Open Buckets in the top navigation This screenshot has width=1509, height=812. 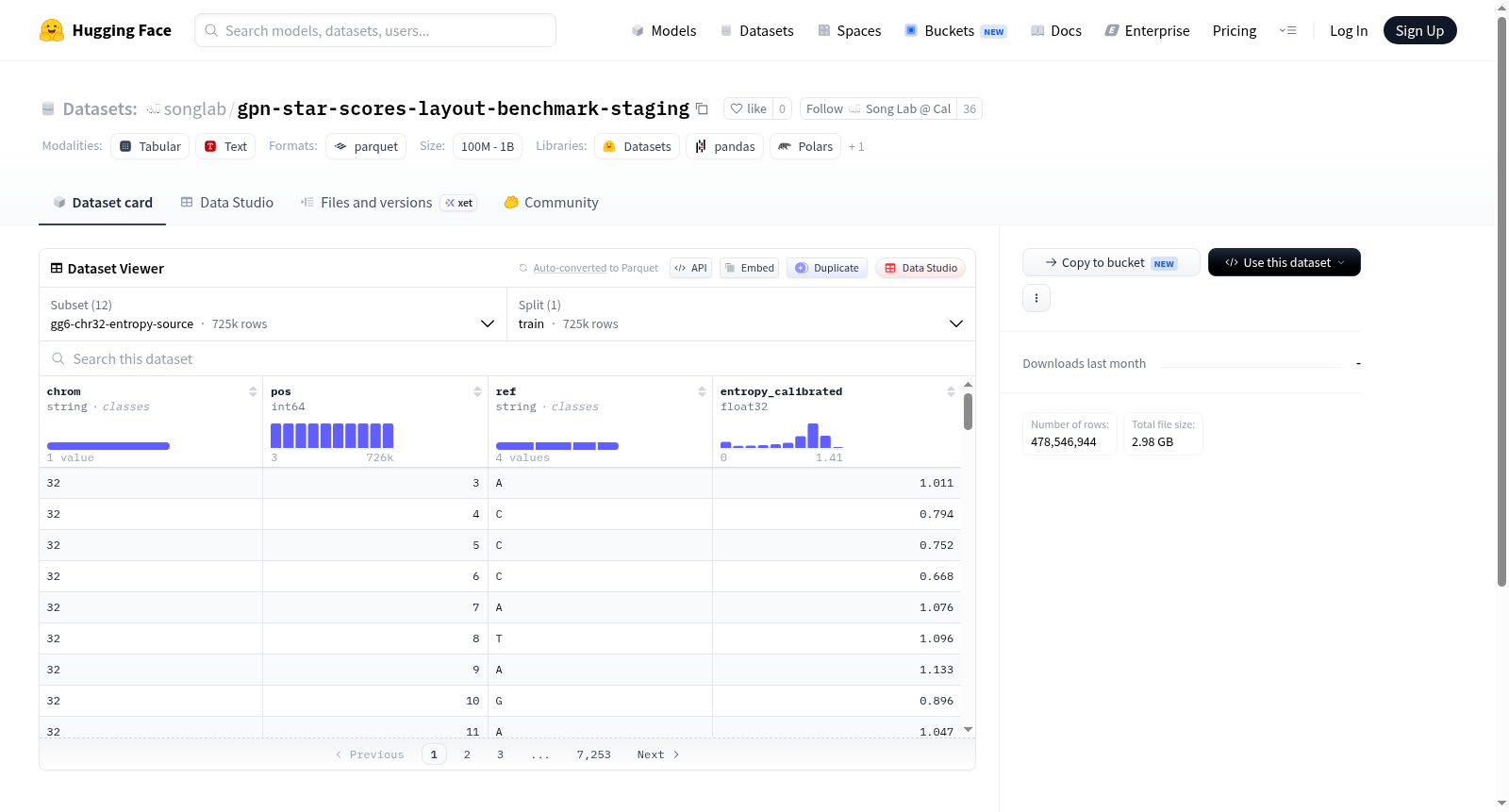coord(955,30)
